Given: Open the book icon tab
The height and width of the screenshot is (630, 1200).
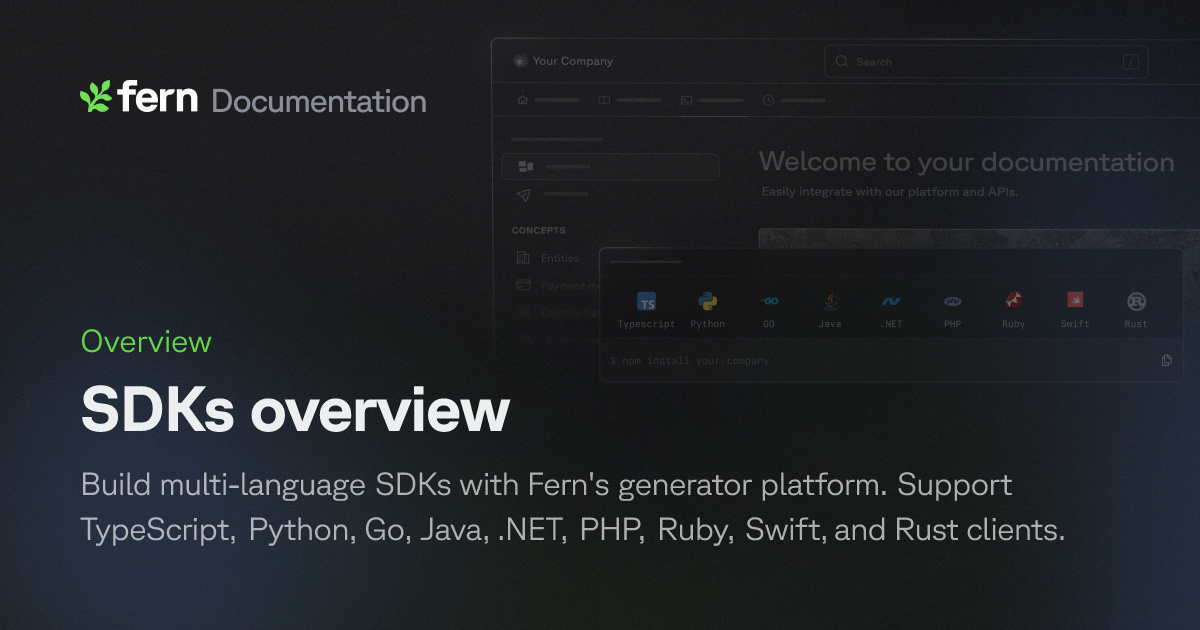Looking at the screenshot, I should [x=604, y=100].
